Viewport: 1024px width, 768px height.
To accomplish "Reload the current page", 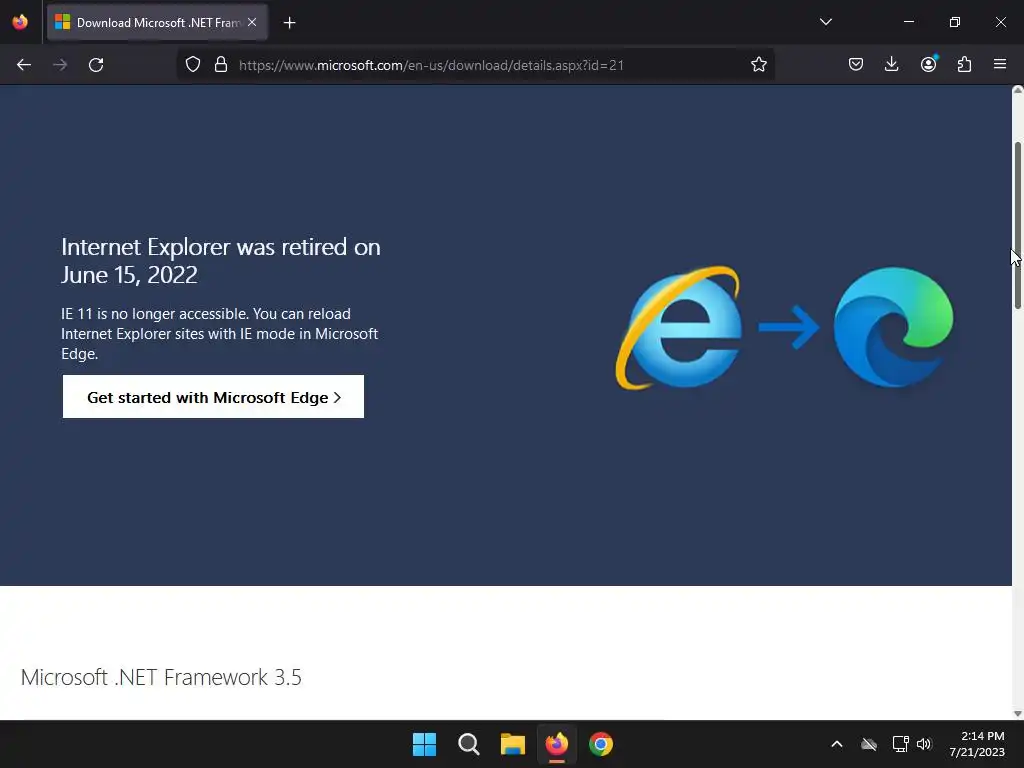I will pyautogui.click(x=96, y=65).
